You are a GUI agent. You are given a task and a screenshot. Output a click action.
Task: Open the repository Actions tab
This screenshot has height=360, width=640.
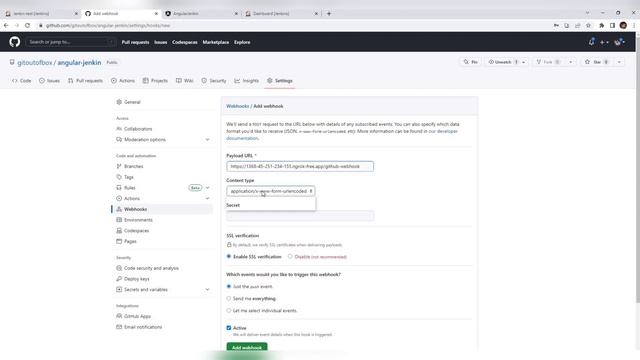123,81
